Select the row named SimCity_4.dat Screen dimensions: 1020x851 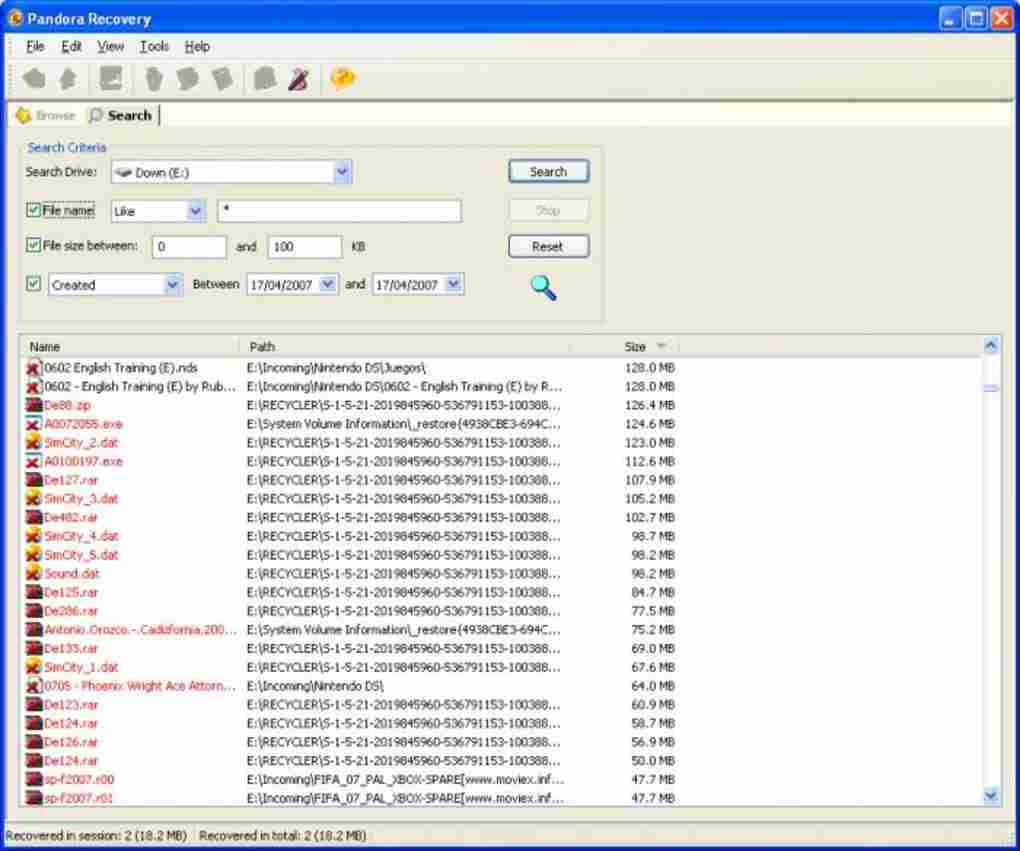click(81, 536)
